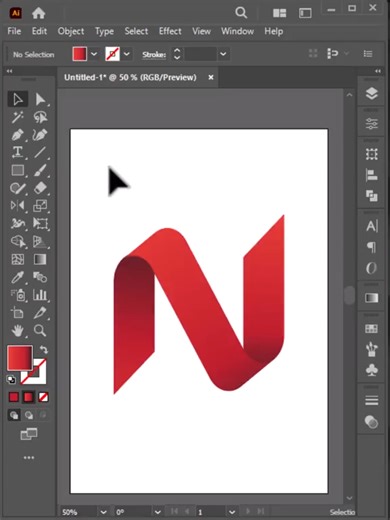Viewport: 390px width, 520px height.
Task: Select the Shape Builder tool
Action: tap(18, 241)
